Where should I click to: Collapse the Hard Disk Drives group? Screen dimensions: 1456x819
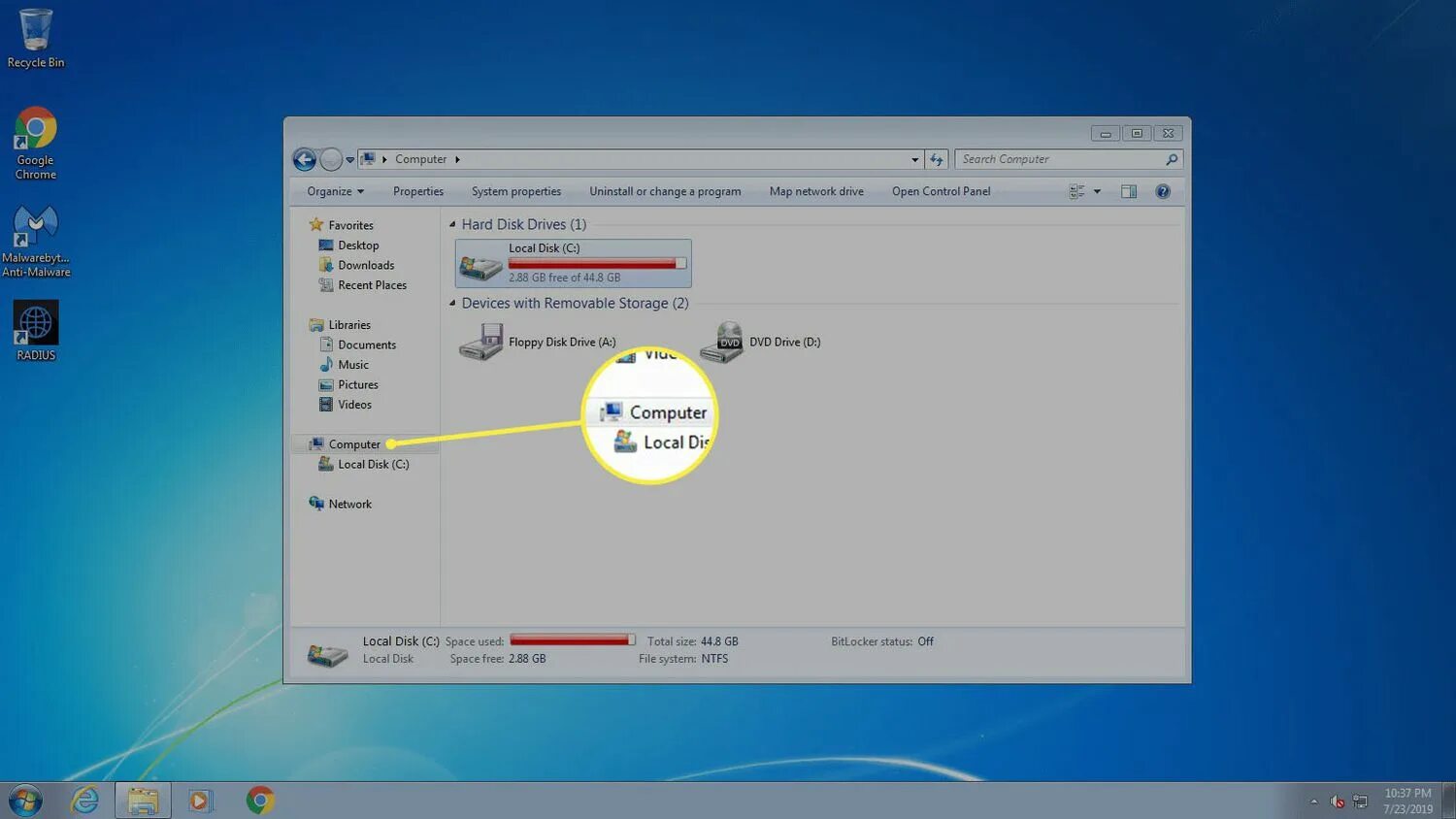pyautogui.click(x=452, y=224)
